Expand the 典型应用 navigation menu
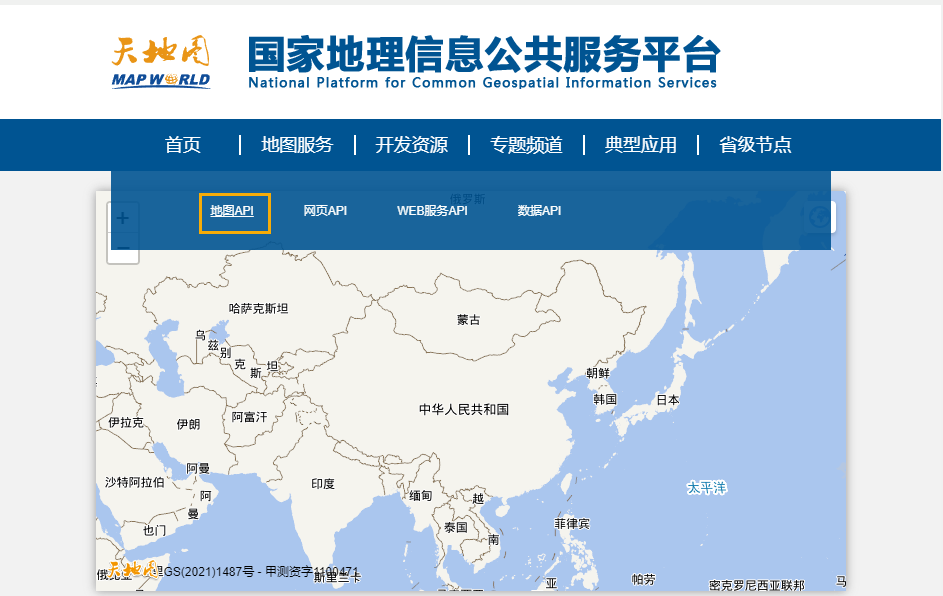This screenshot has width=943, height=596. [x=640, y=145]
